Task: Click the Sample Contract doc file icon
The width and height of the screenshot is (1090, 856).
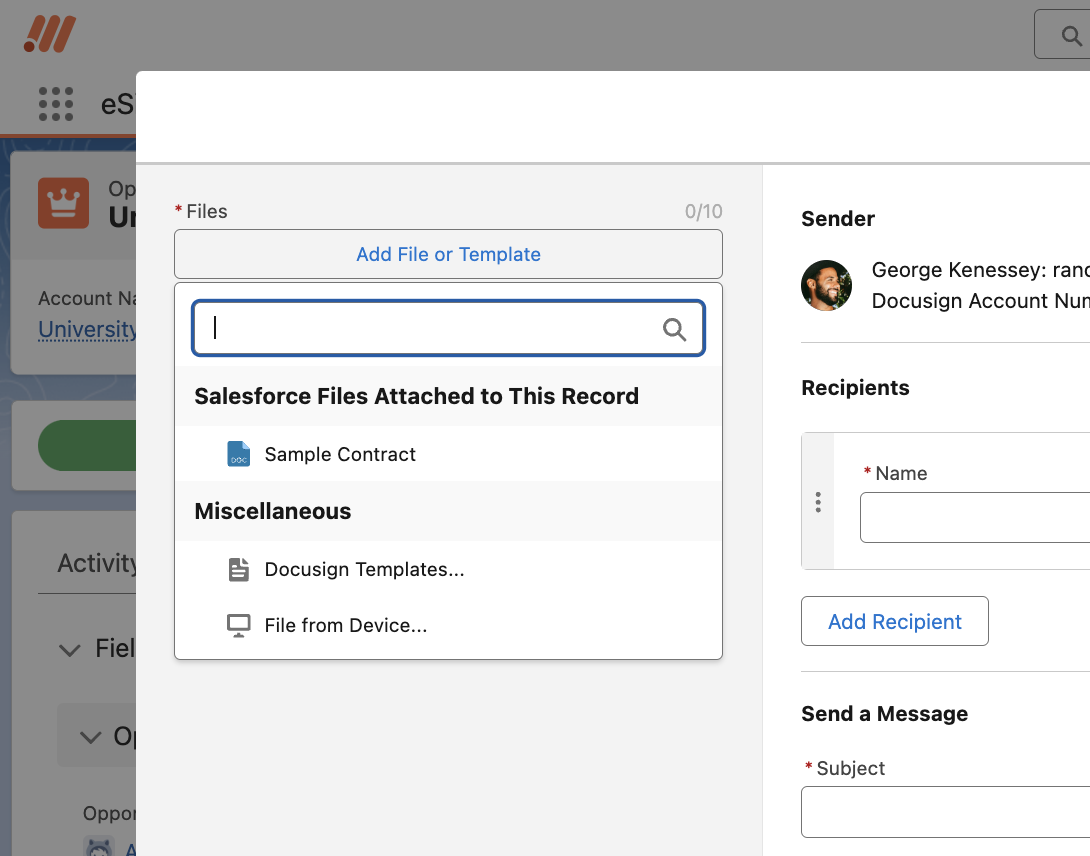Action: click(x=238, y=453)
